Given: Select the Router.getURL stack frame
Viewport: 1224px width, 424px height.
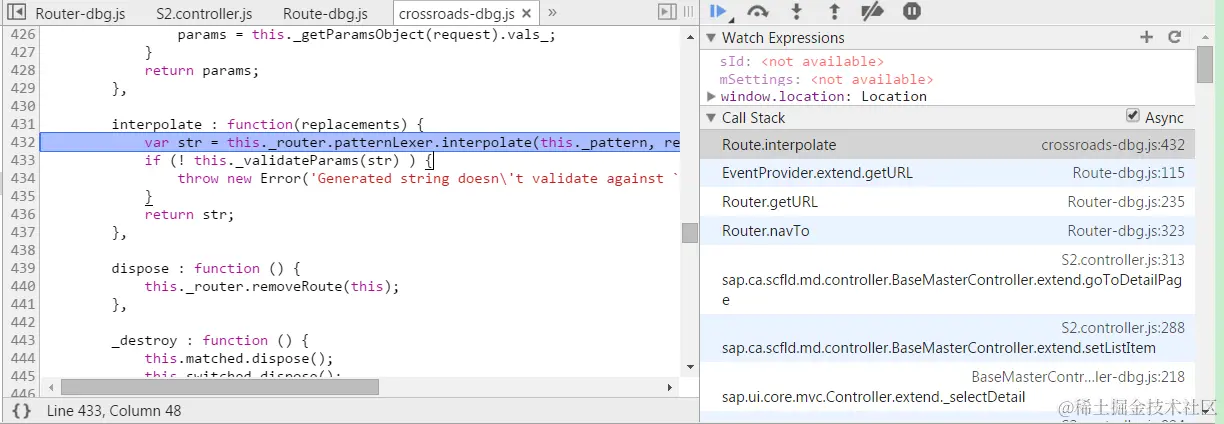Looking at the screenshot, I should tap(947, 202).
